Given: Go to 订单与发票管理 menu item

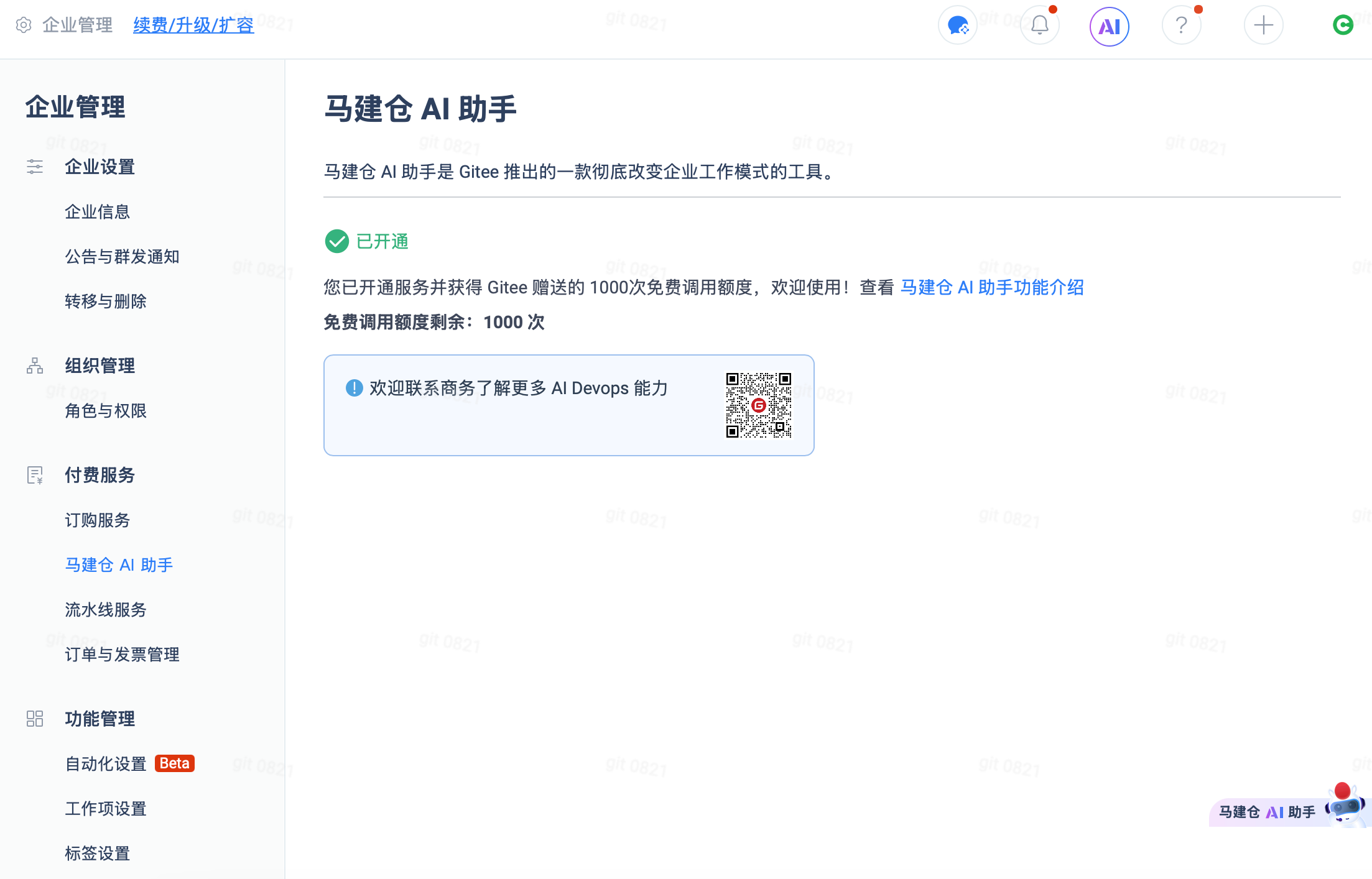Looking at the screenshot, I should [x=123, y=655].
